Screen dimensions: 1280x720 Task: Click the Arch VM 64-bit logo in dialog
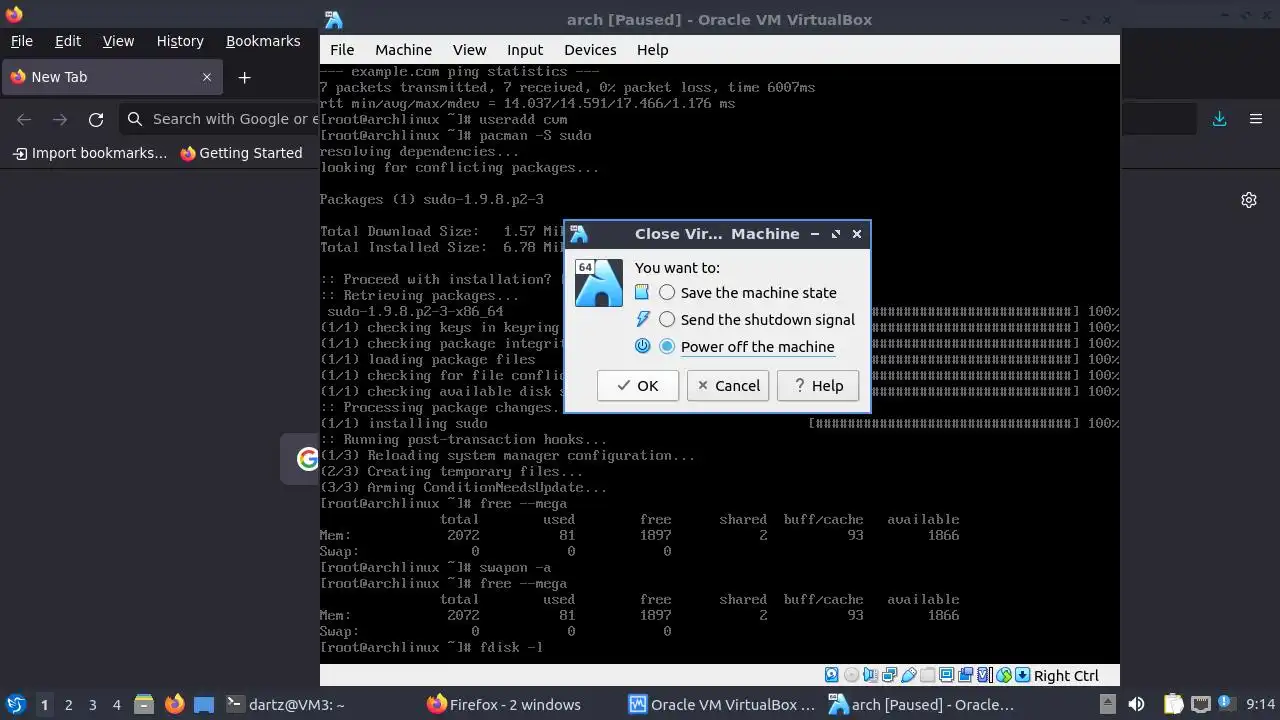(599, 282)
